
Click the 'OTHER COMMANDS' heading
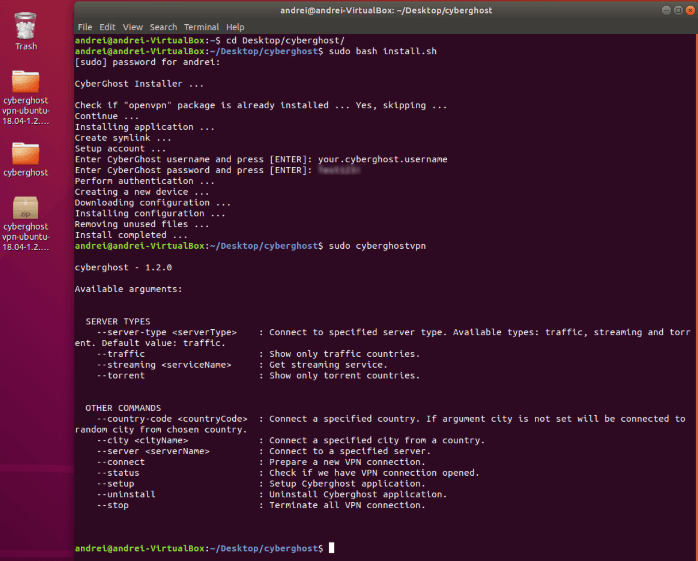click(123, 408)
